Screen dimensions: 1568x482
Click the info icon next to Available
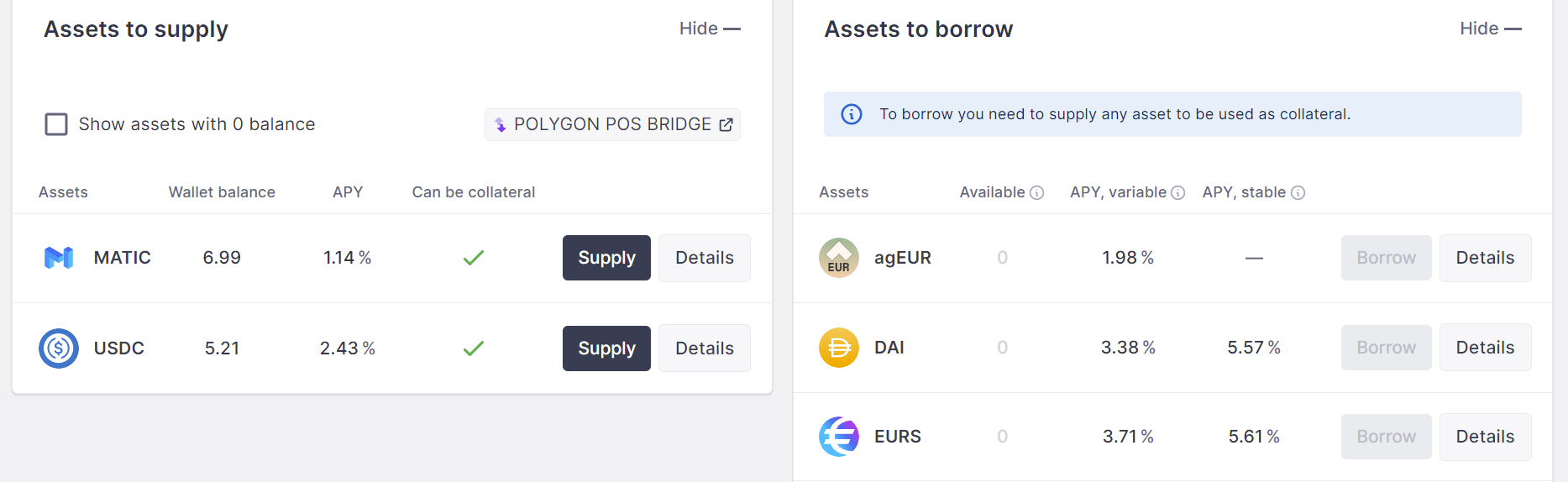coord(1037,193)
